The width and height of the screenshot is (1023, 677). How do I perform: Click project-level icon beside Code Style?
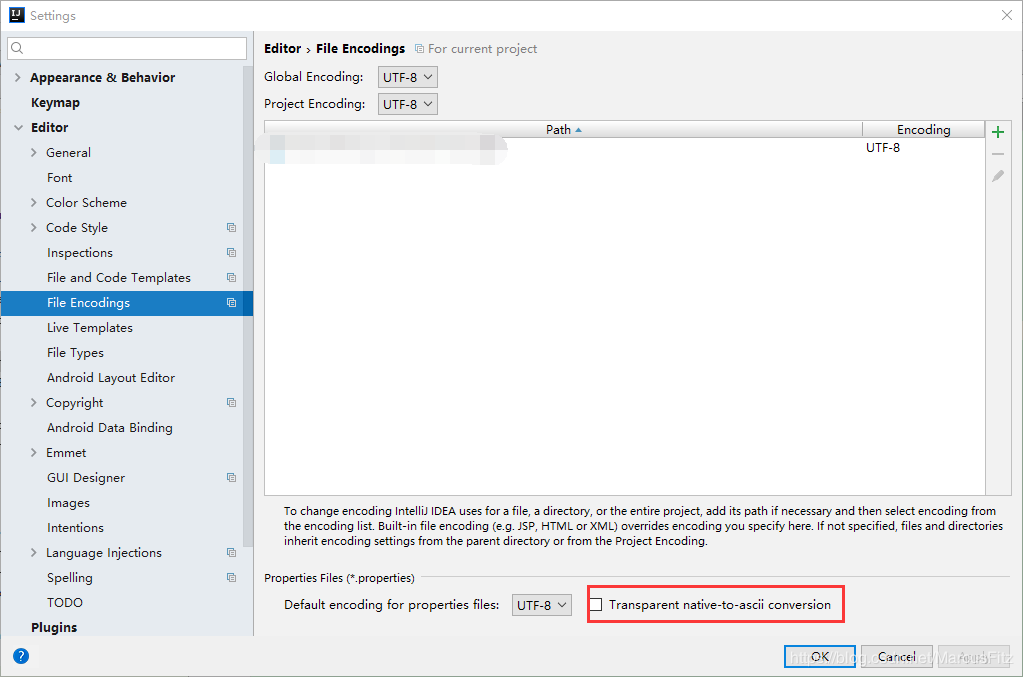(231, 228)
